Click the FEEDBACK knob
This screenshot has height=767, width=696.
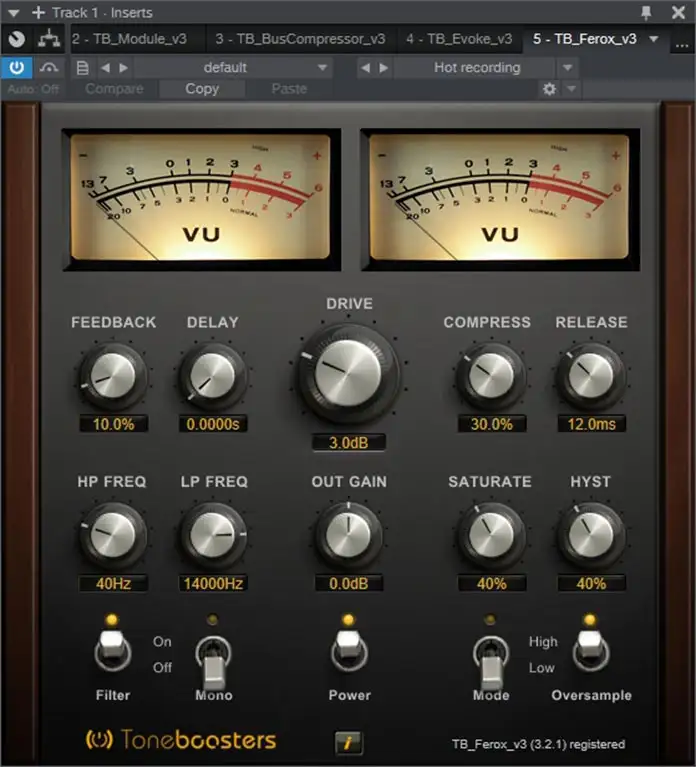click(x=113, y=376)
